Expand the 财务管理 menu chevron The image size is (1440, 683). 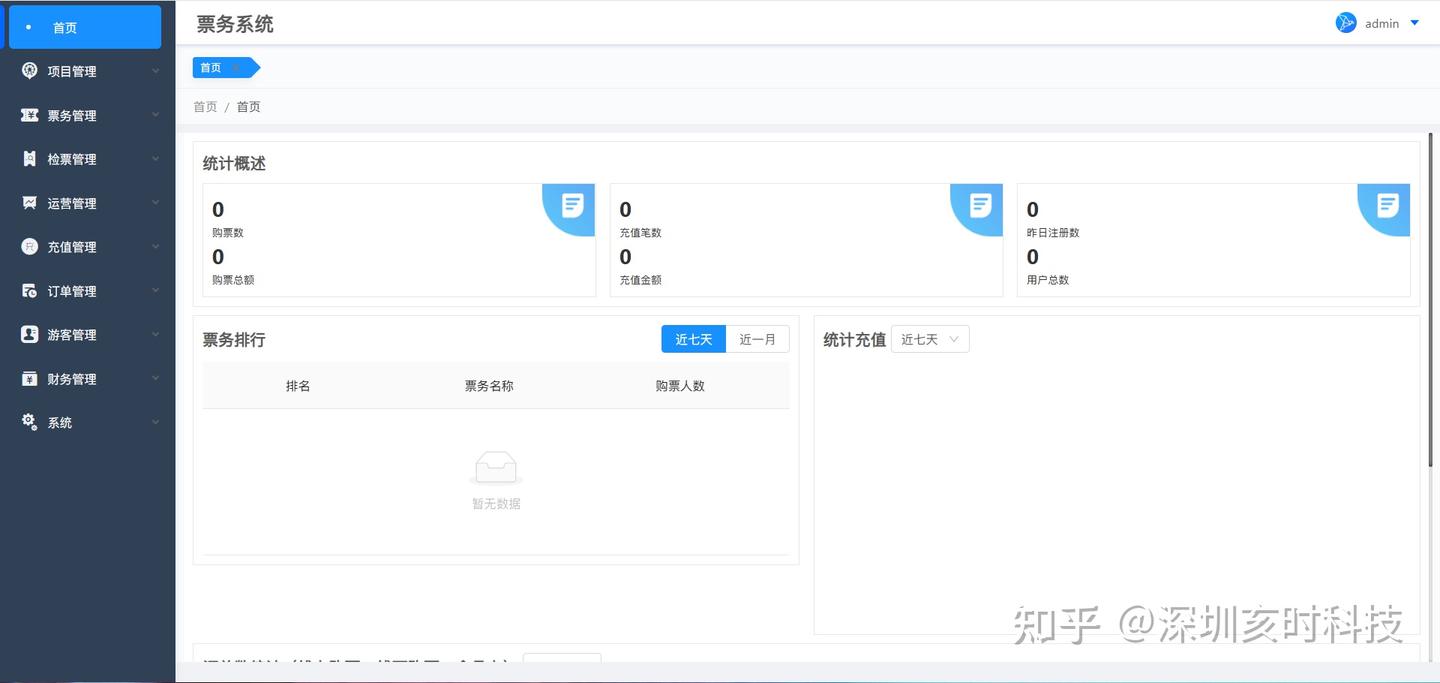(x=156, y=379)
